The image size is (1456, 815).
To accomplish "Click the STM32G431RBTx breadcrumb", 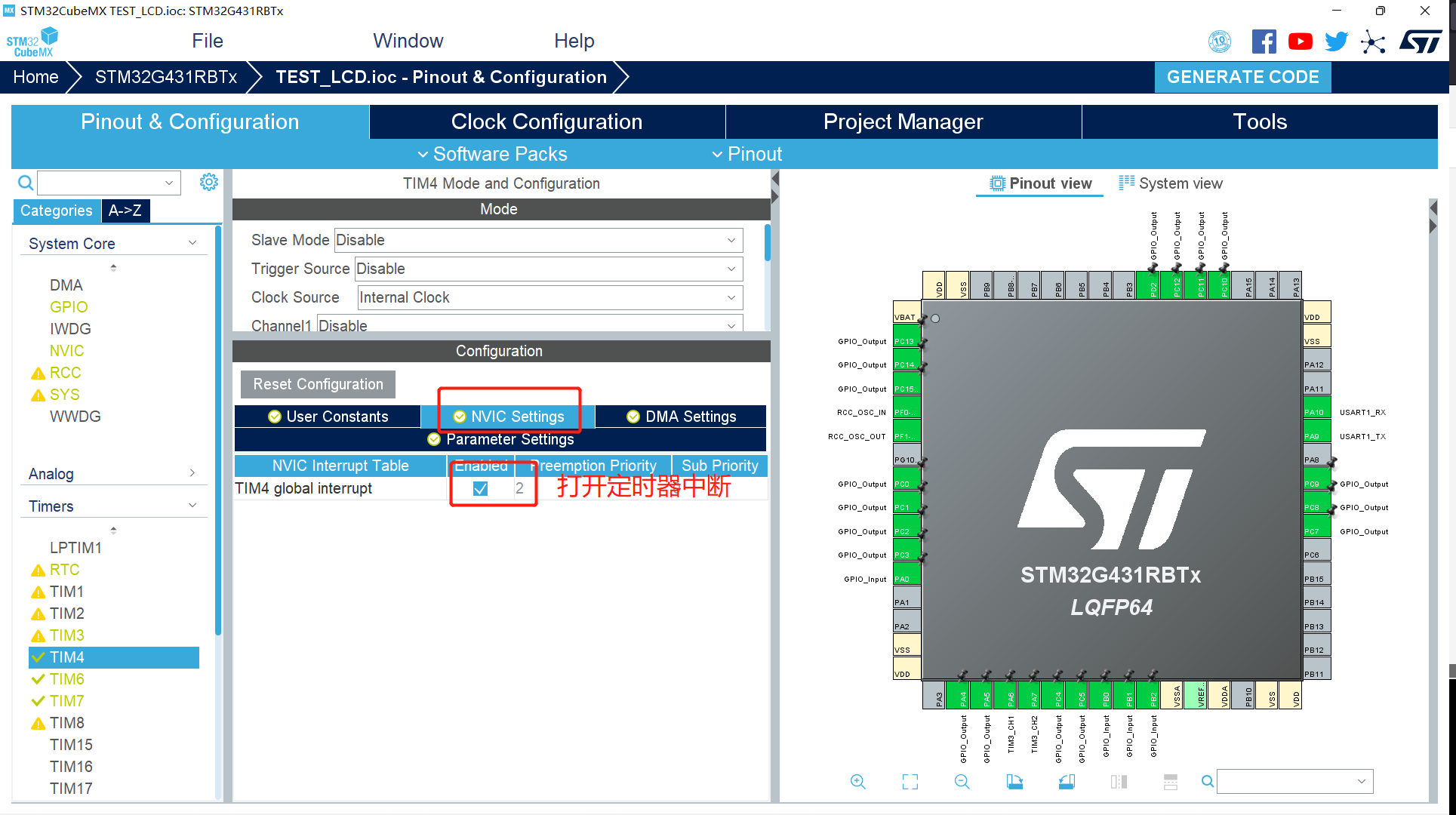I will [x=166, y=77].
